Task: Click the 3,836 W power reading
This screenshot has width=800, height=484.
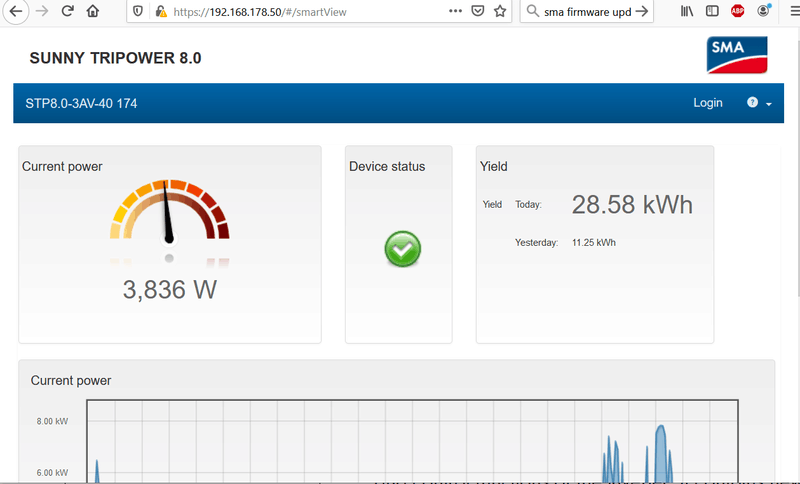Action: point(169,290)
